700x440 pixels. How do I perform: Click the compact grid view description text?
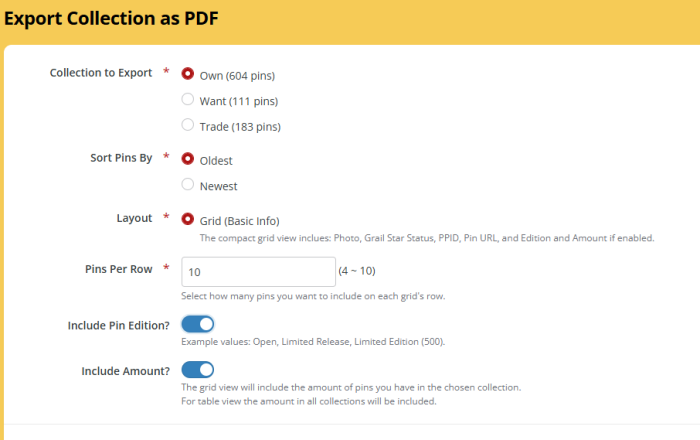tap(427, 238)
